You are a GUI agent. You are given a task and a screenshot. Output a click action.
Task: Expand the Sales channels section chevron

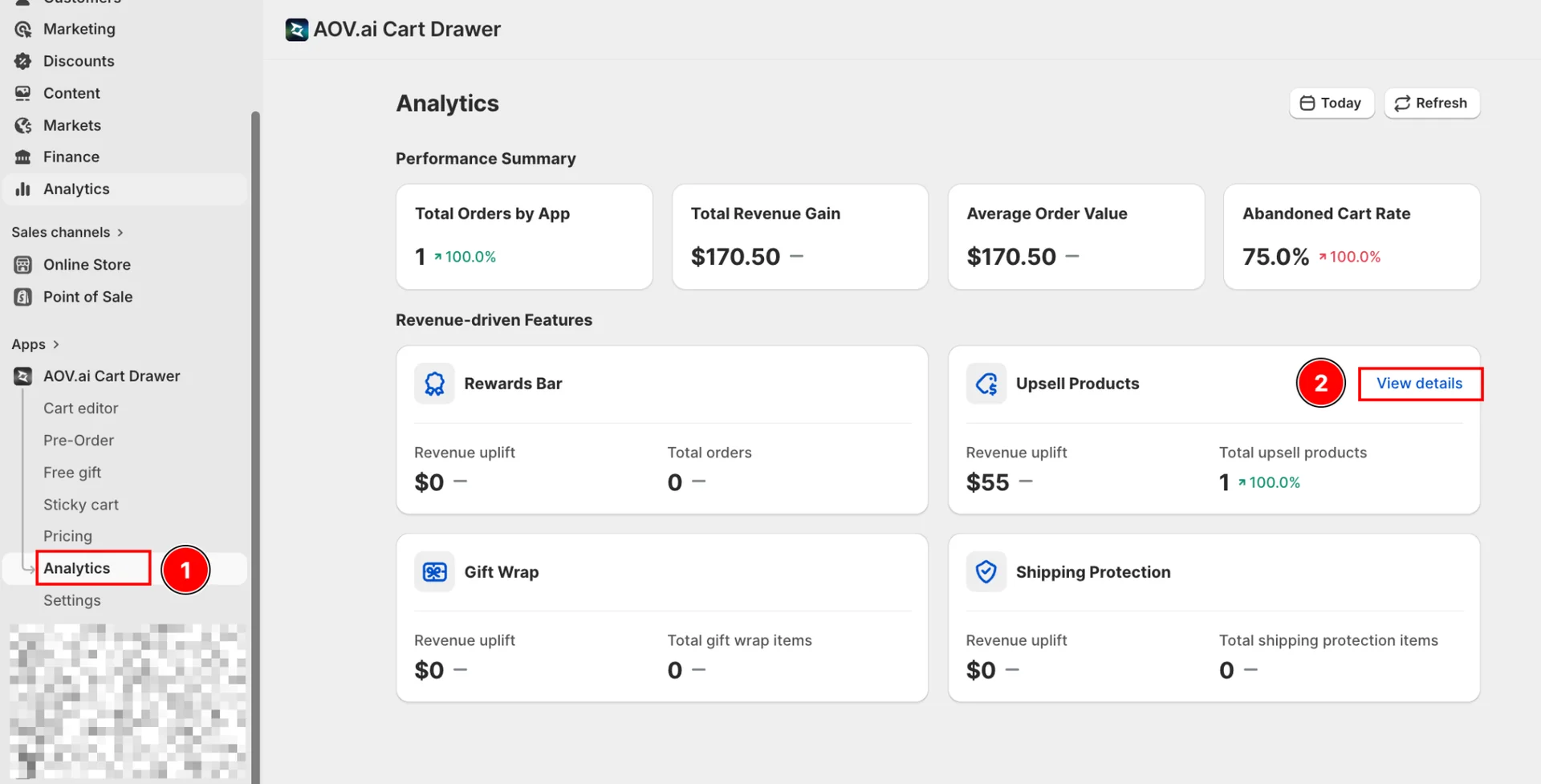tap(120, 233)
